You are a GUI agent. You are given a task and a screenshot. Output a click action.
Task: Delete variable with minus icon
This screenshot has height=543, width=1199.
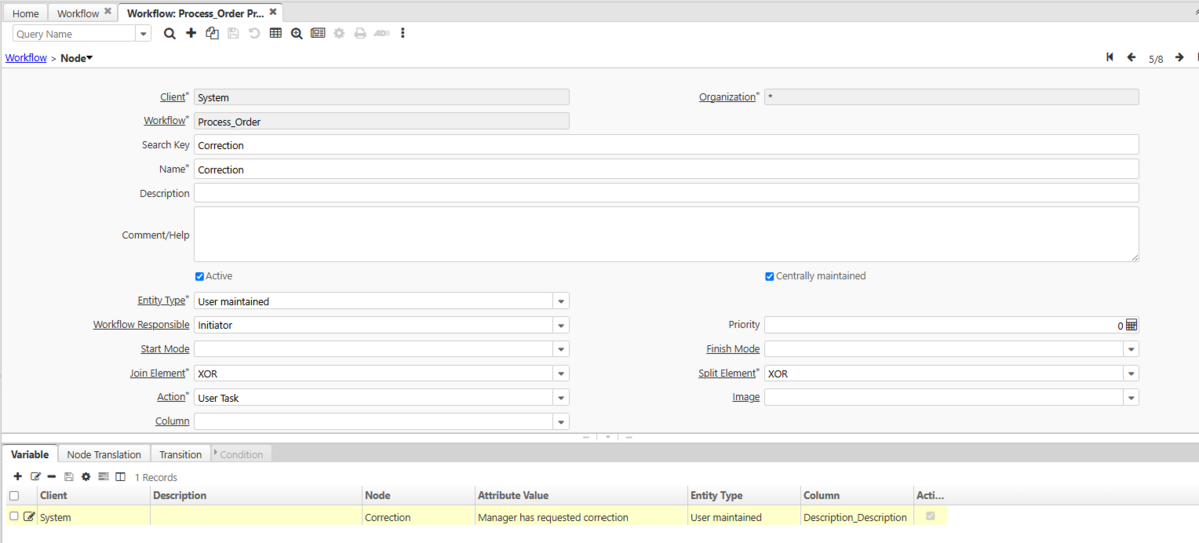51,477
